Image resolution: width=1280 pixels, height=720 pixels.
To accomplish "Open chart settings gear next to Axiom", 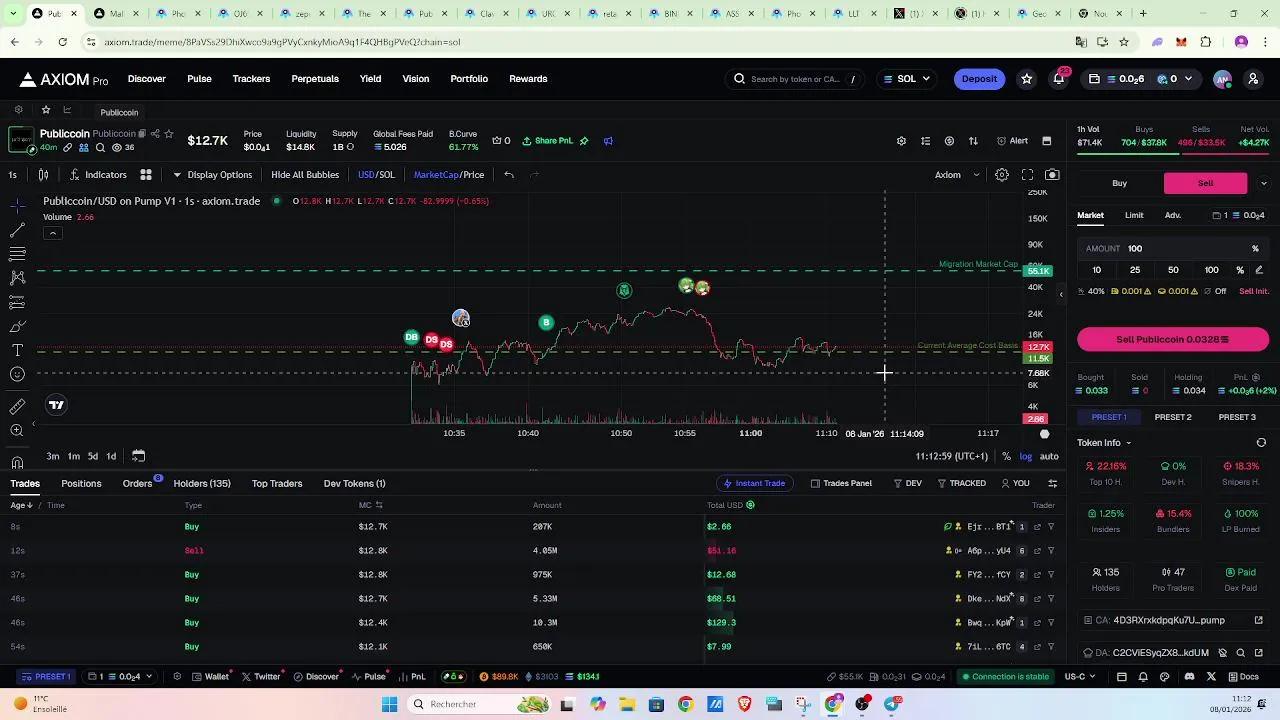I will pyautogui.click(x=1001, y=175).
